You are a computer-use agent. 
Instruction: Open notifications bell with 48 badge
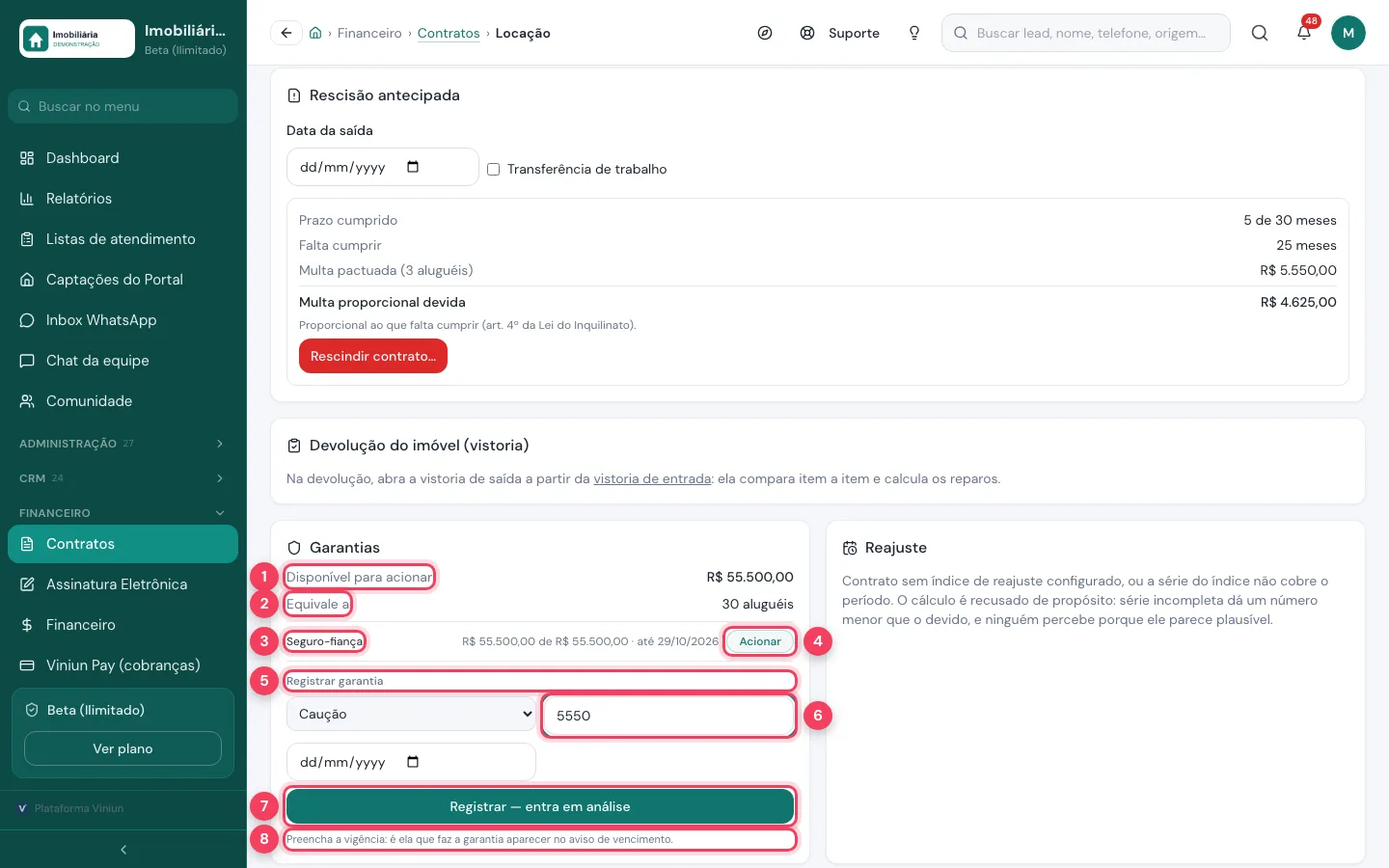(1304, 33)
